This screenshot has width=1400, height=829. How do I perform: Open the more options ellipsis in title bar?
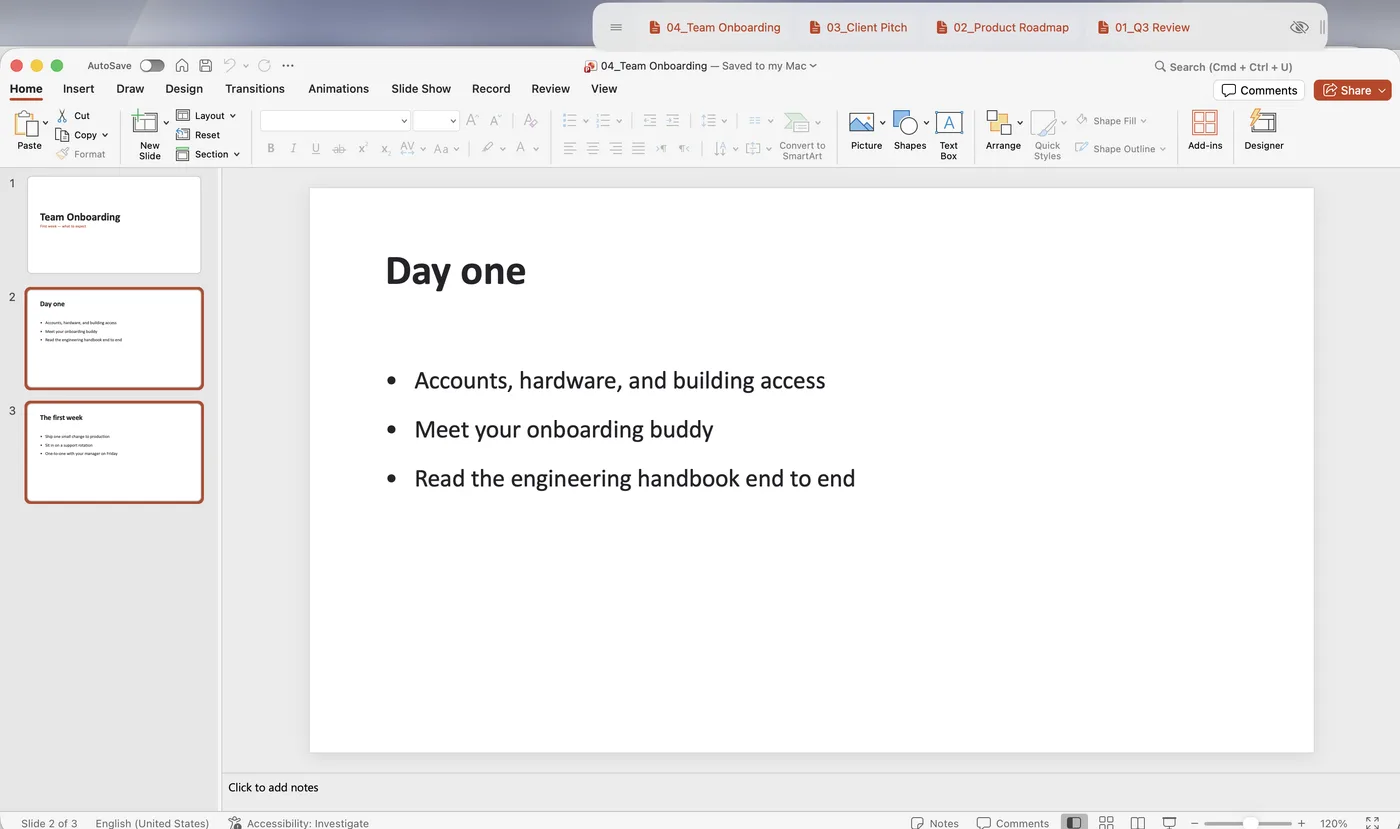click(x=288, y=66)
